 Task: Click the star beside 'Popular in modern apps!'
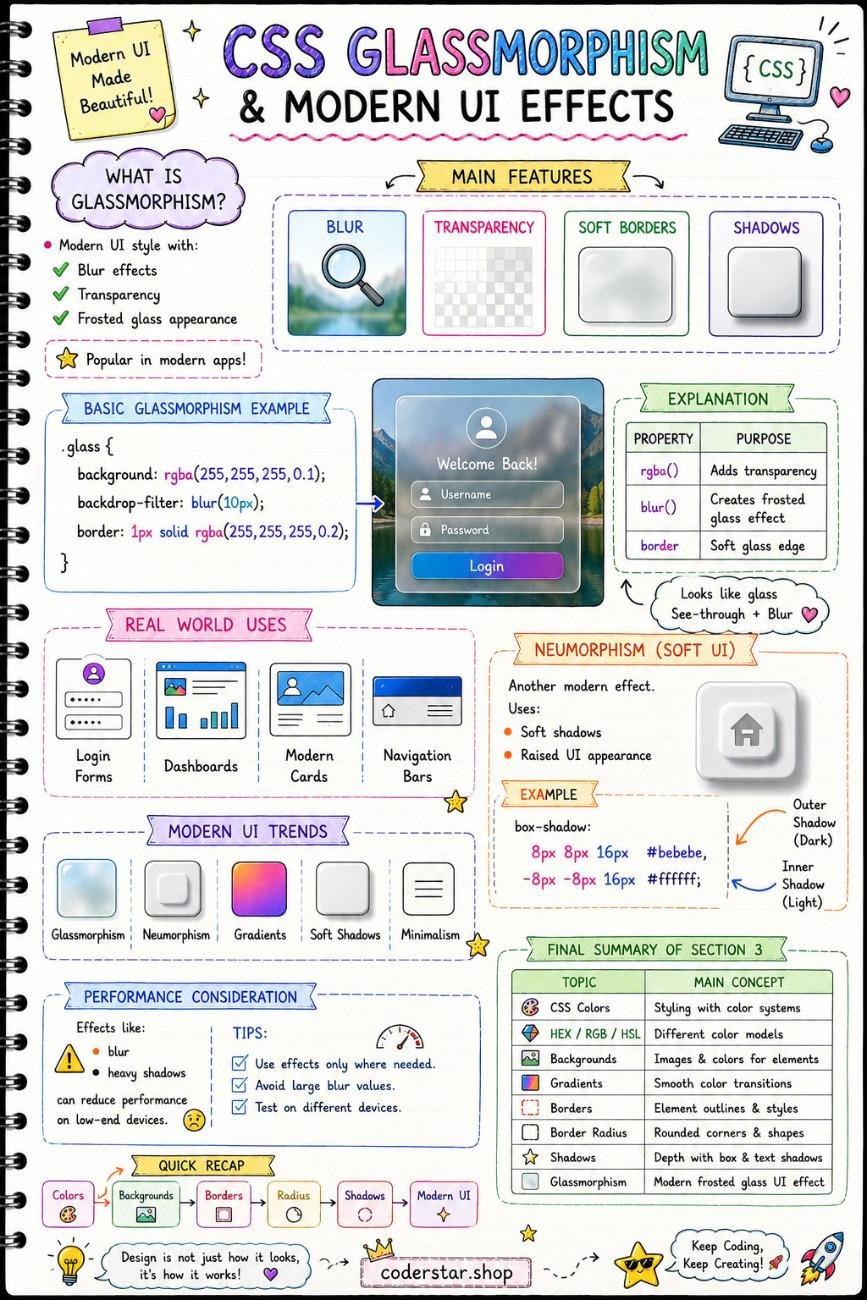67,359
